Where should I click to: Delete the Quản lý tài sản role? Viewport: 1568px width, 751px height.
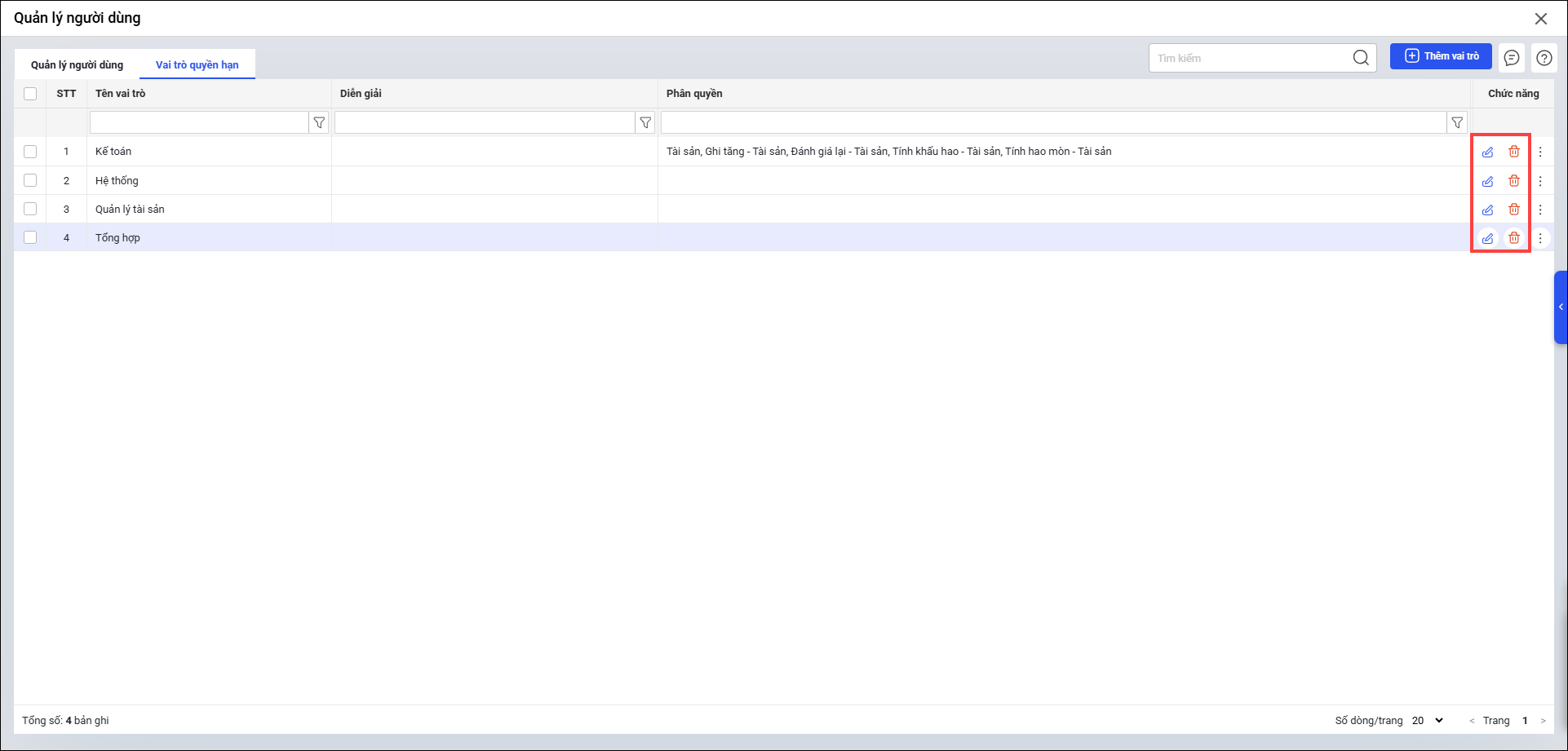tap(1514, 210)
